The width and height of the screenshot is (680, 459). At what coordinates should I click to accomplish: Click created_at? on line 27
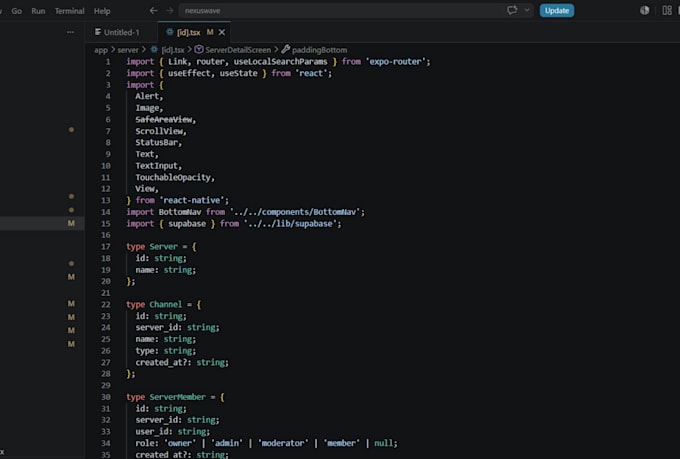(x=161, y=362)
